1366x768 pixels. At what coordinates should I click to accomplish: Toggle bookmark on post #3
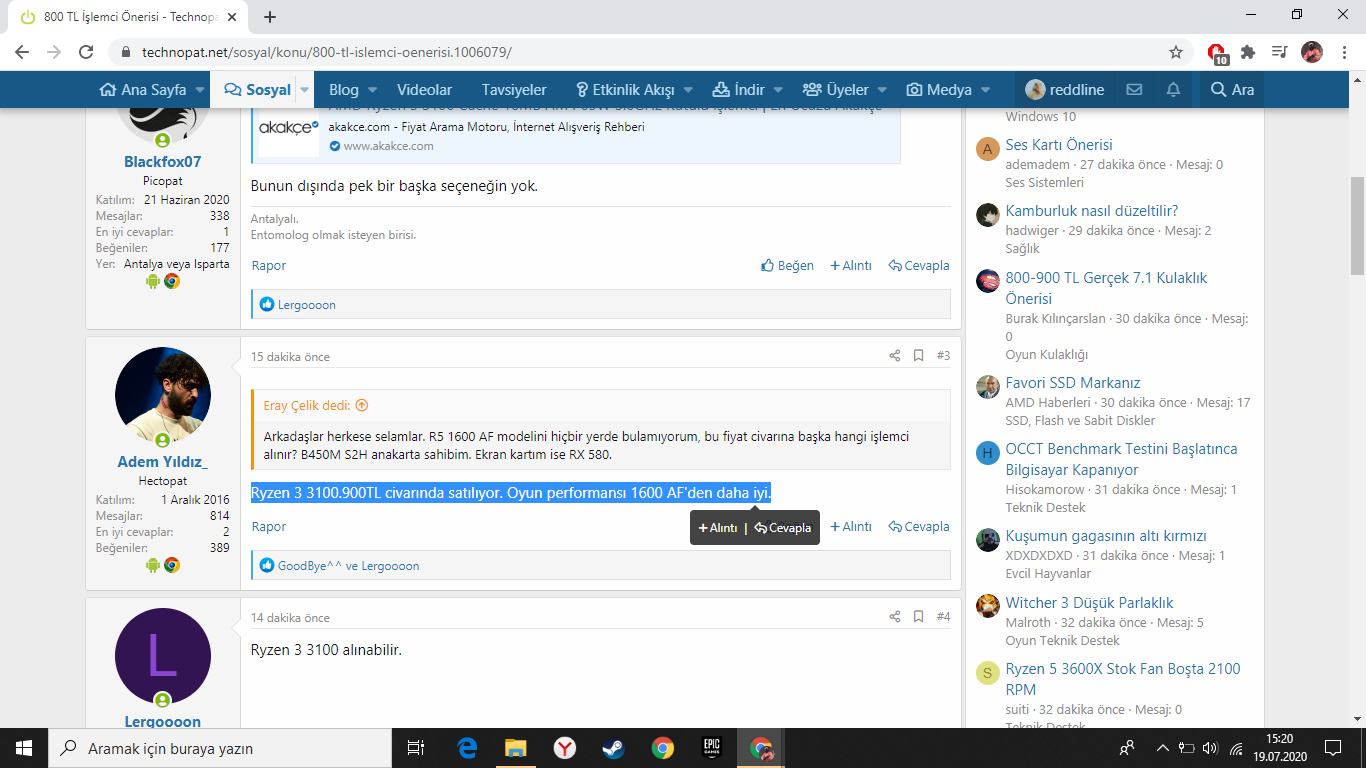coord(919,356)
